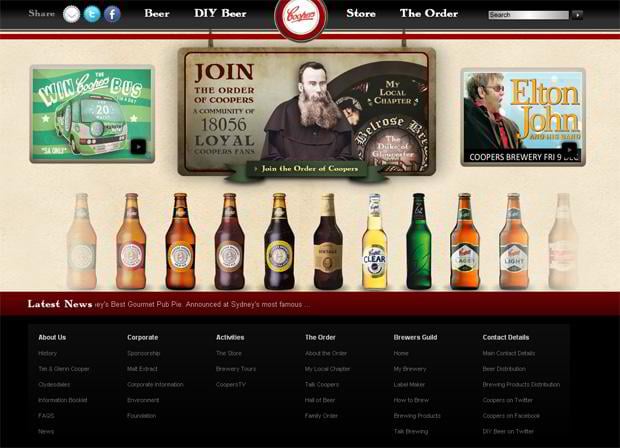Open the DIY Beer menu
This screenshot has height=448, width=620.
coord(220,14)
